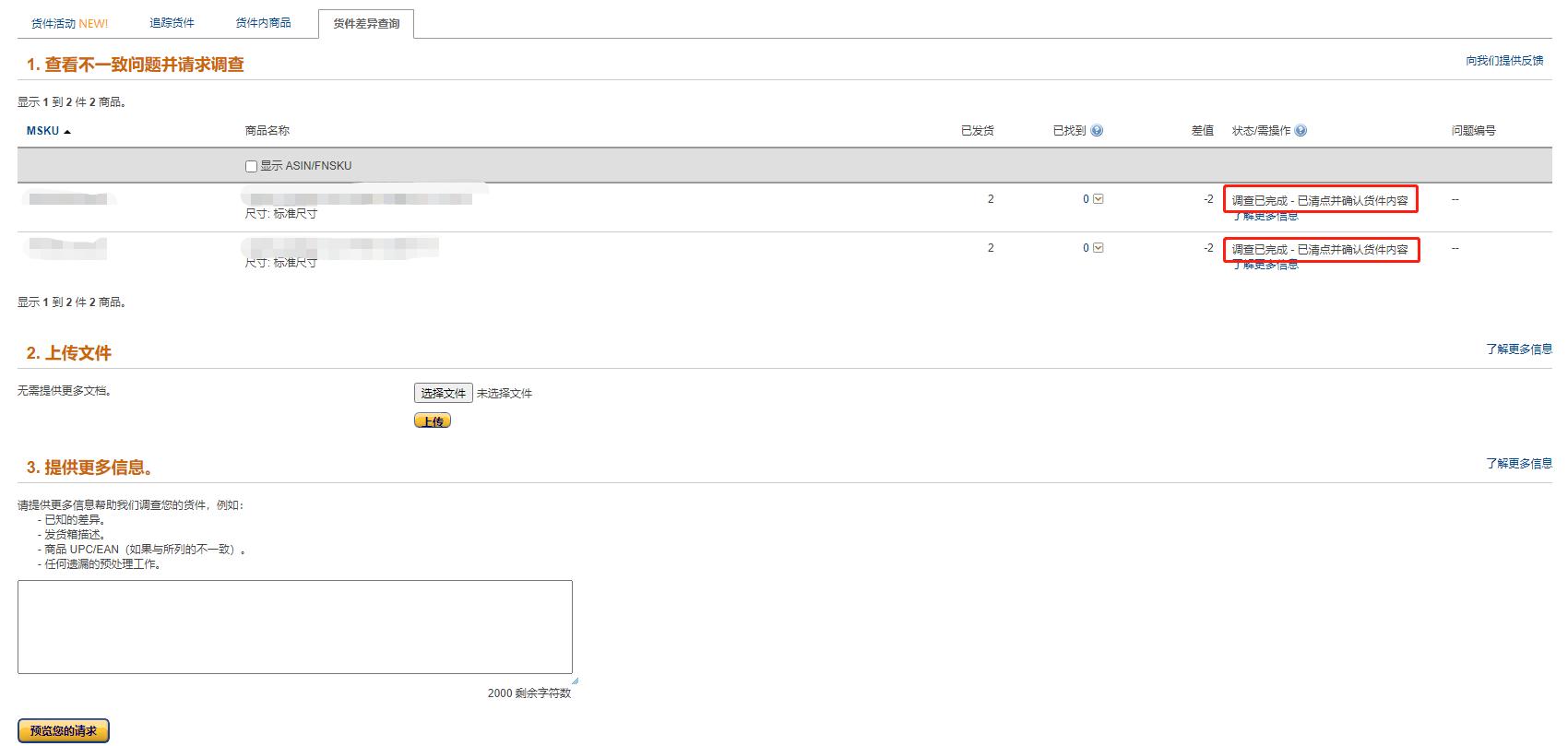
Task: Switch to the 货件内商品 tab
Action: (263, 23)
